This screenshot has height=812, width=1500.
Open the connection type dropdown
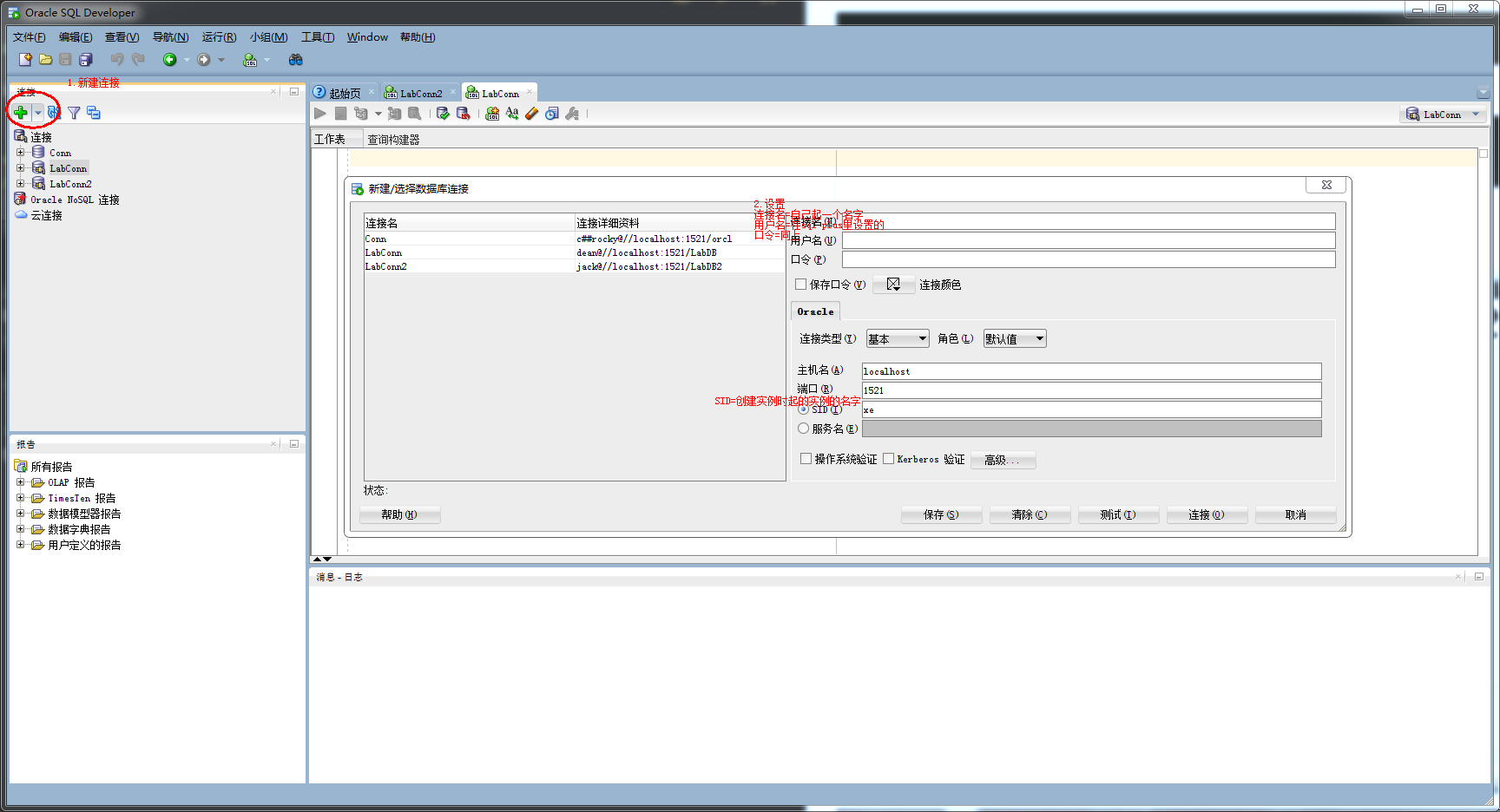click(x=898, y=339)
